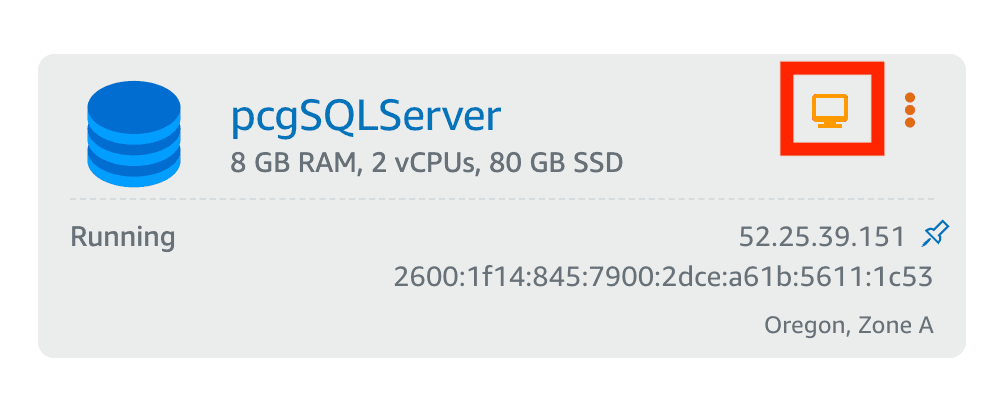This screenshot has width=996, height=396.
Task: Click the stand of the monitor icon
Action: pyautogui.click(x=830, y=125)
